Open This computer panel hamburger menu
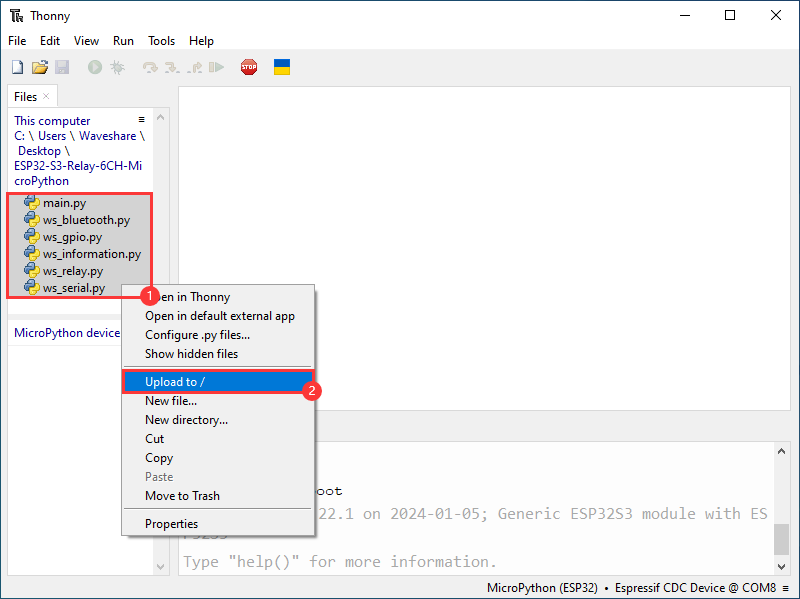Viewport: 800px width, 599px height. 141,119
